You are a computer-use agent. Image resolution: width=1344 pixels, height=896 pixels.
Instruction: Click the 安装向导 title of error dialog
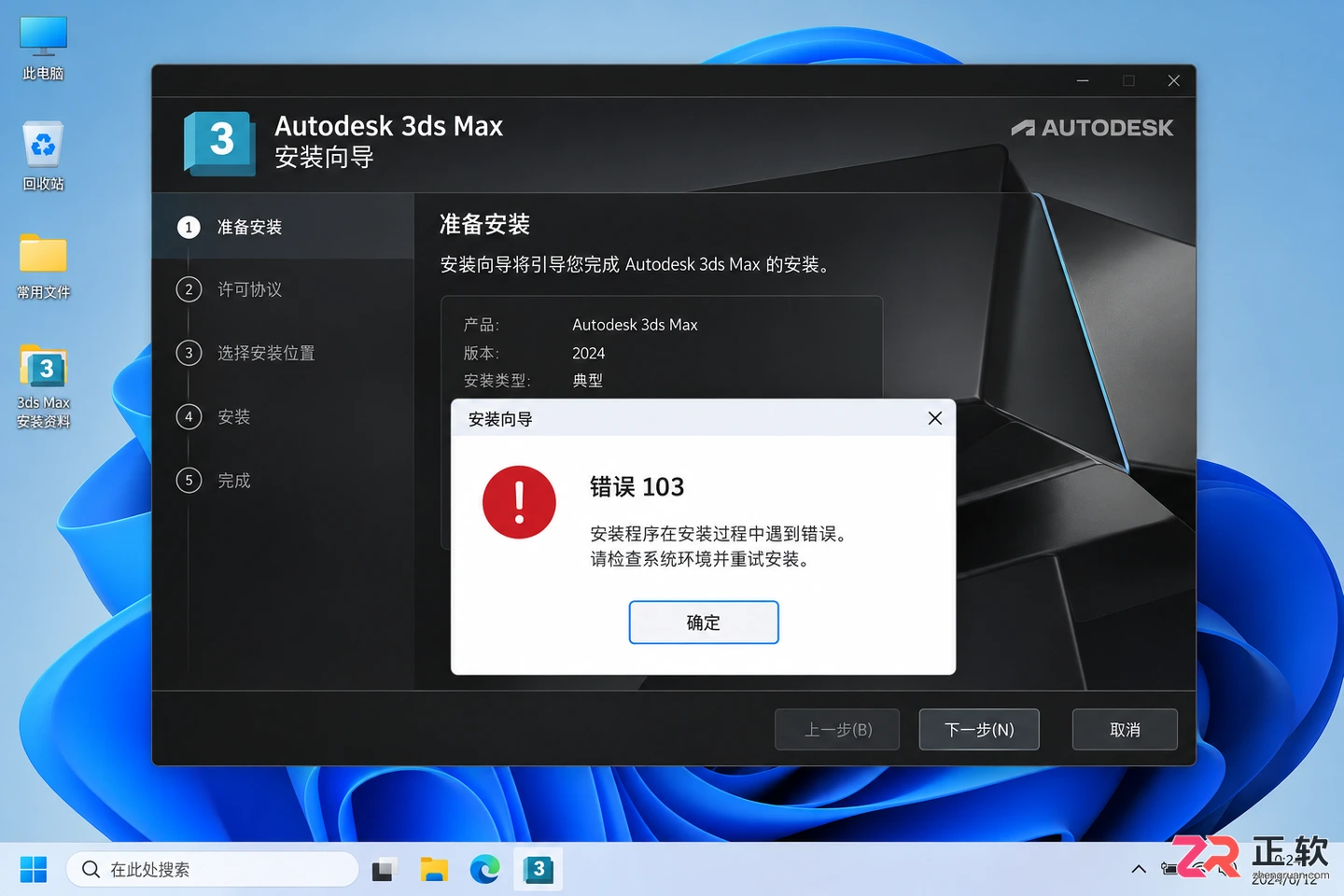point(500,419)
